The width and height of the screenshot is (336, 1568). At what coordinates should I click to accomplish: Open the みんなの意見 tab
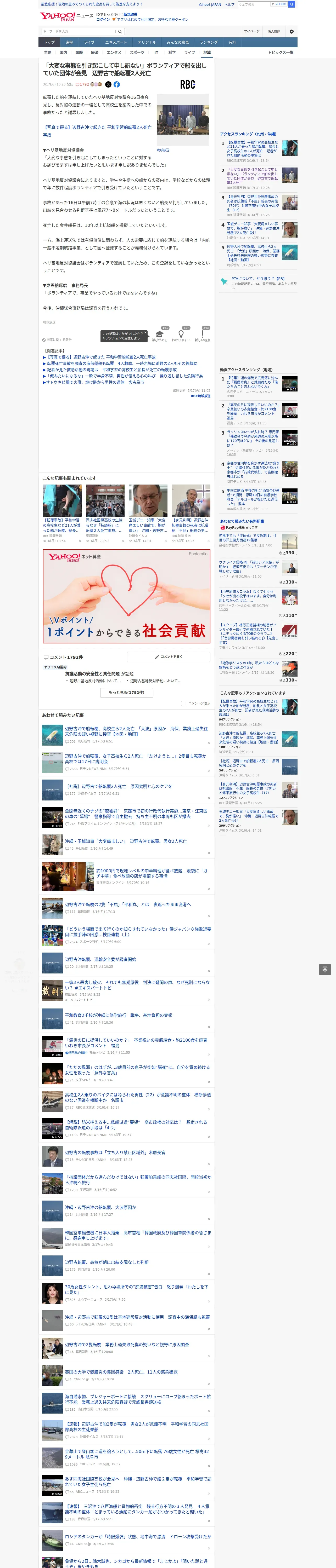pyautogui.click(x=177, y=43)
